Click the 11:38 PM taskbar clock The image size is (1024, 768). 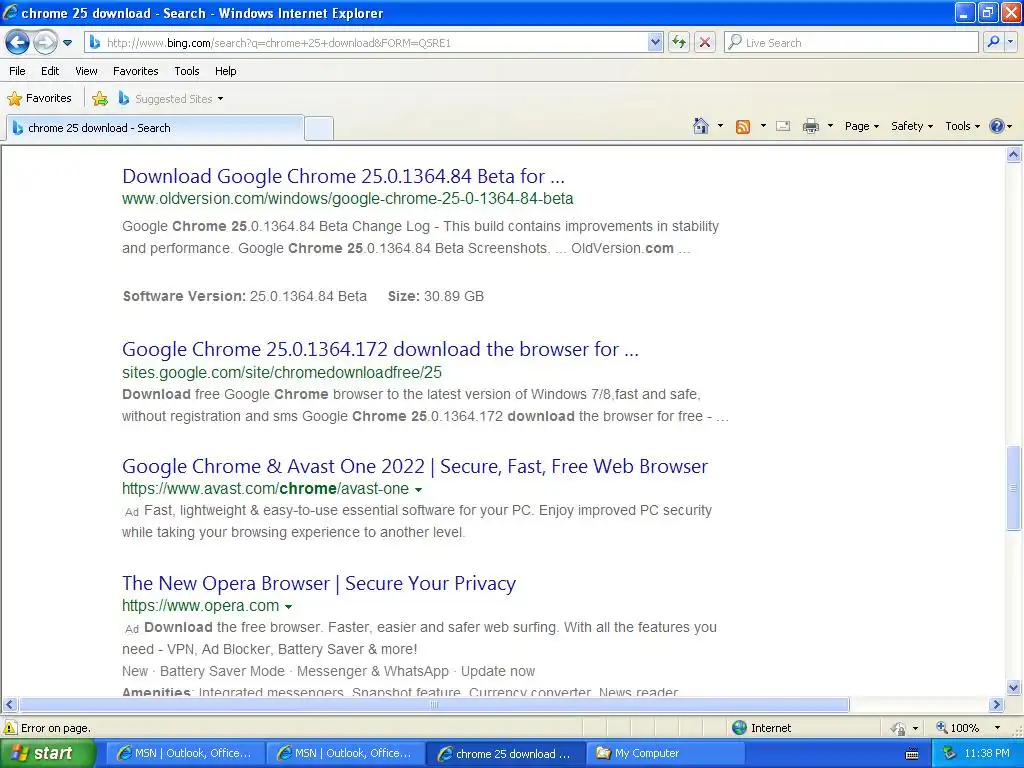point(987,754)
